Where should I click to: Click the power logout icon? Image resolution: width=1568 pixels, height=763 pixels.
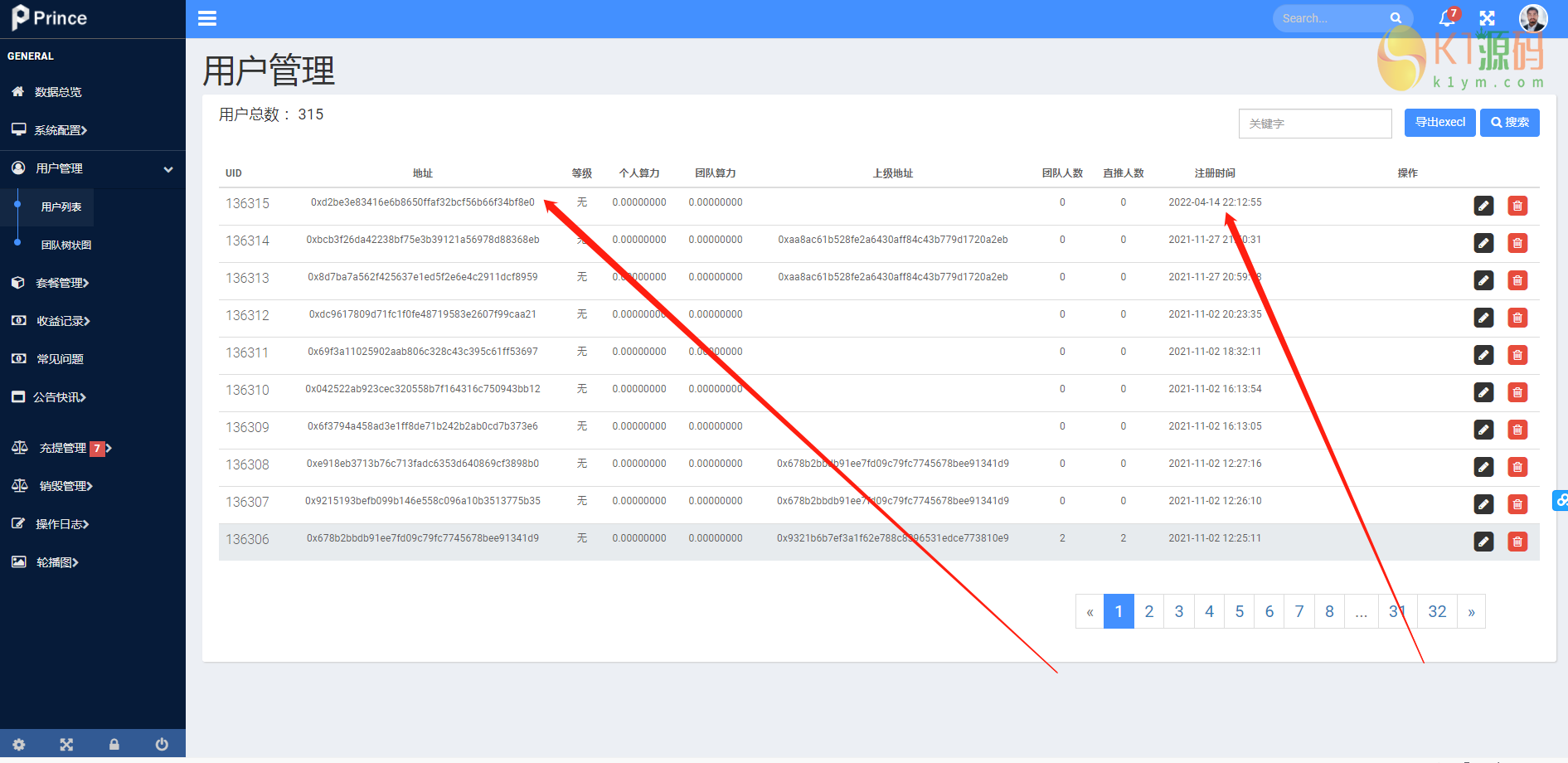[162, 745]
